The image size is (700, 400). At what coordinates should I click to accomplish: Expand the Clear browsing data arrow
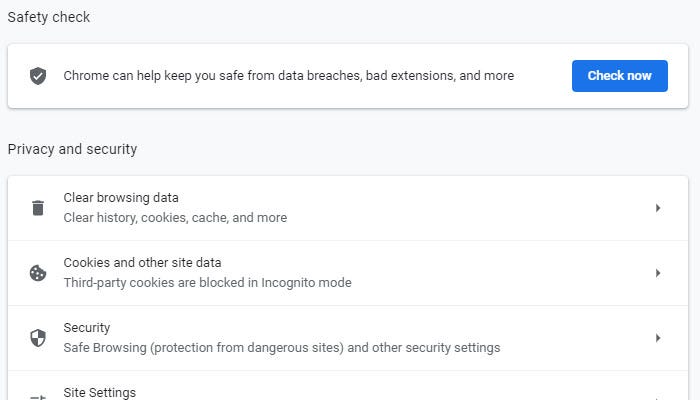coord(658,208)
